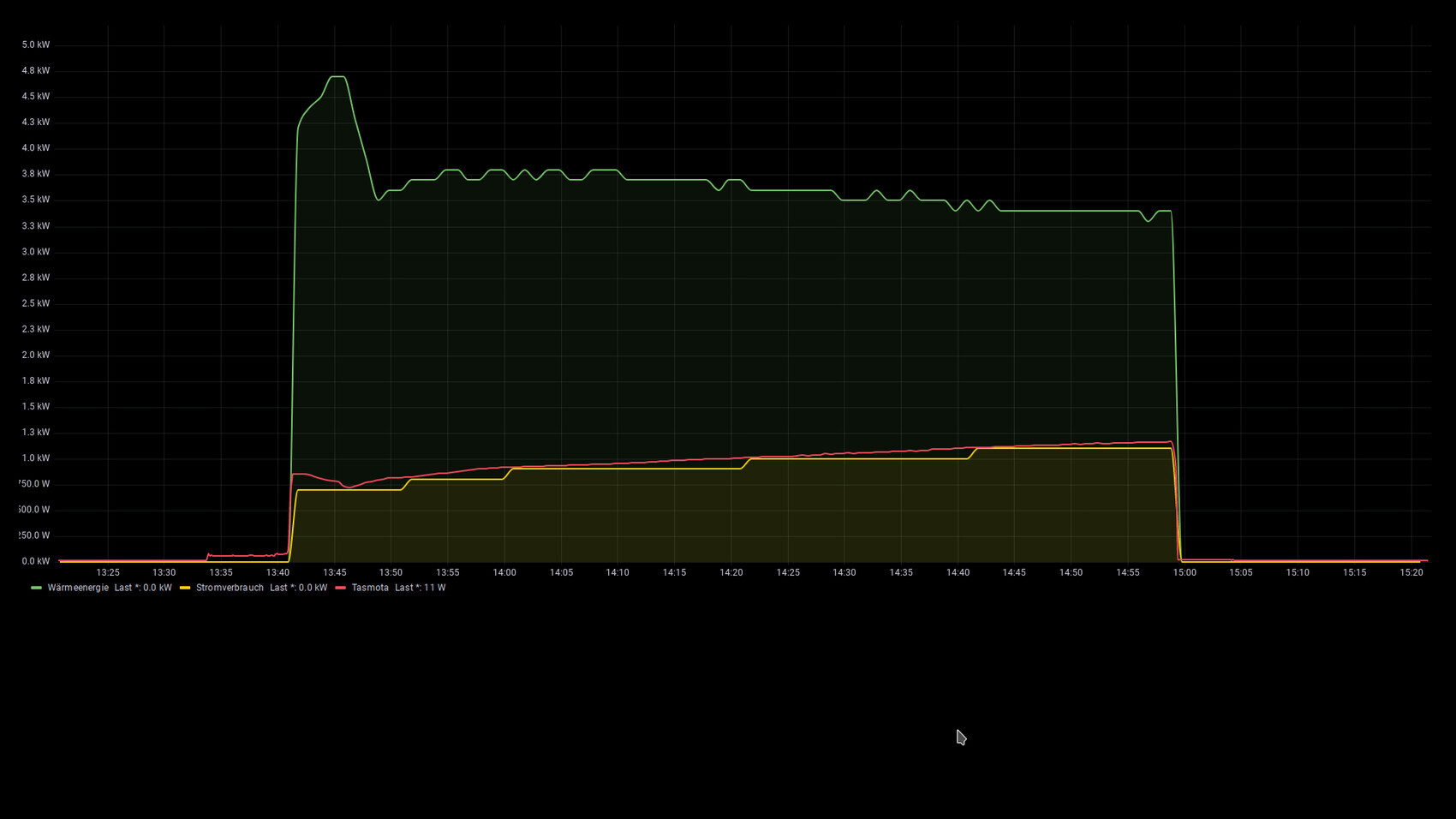Open green Wärmeenergie legend color swatch
This screenshot has width=1456, height=819.
tap(36, 588)
